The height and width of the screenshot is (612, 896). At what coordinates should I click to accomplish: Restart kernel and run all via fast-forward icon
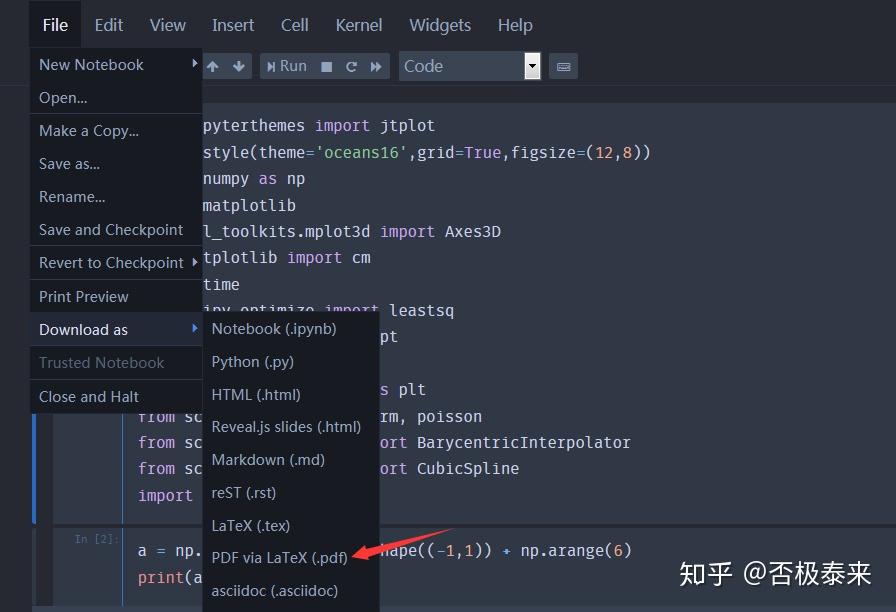(x=374, y=66)
